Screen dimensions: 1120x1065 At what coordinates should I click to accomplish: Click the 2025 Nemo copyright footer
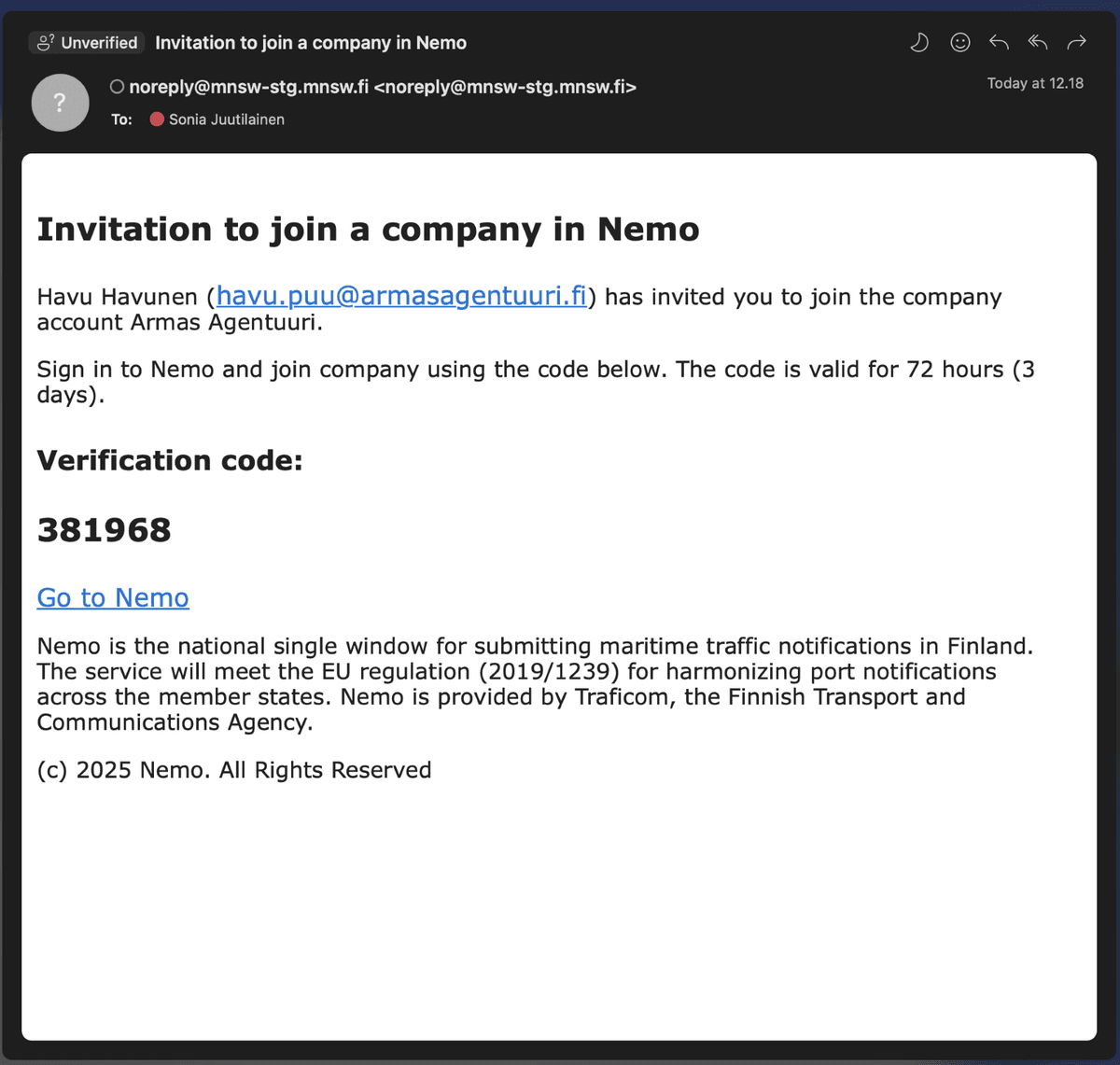tap(234, 770)
